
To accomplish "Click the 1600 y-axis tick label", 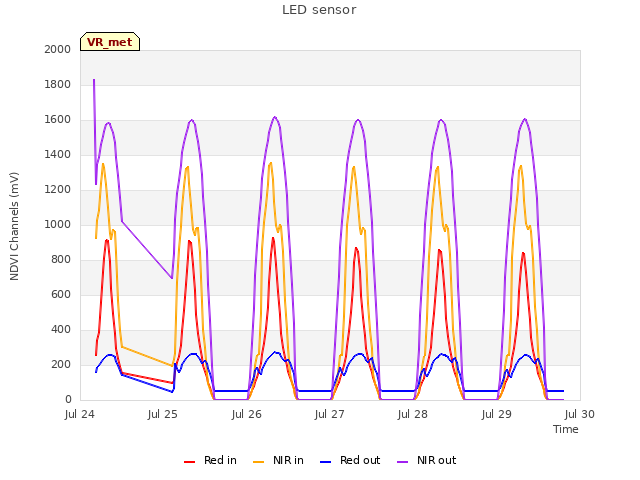I will click(x=58, y=120).
